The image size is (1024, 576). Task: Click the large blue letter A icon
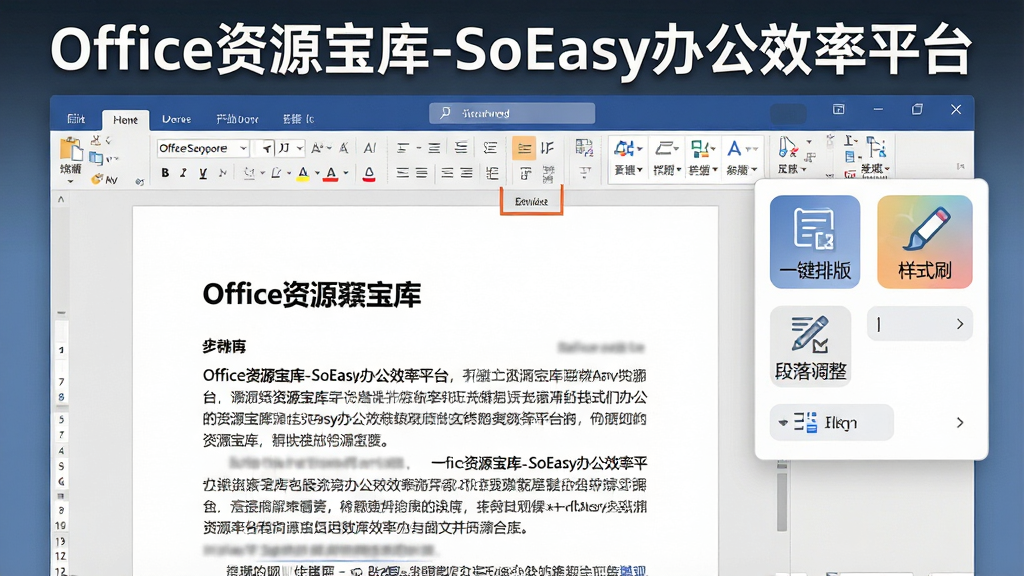[x=734, y=149]
